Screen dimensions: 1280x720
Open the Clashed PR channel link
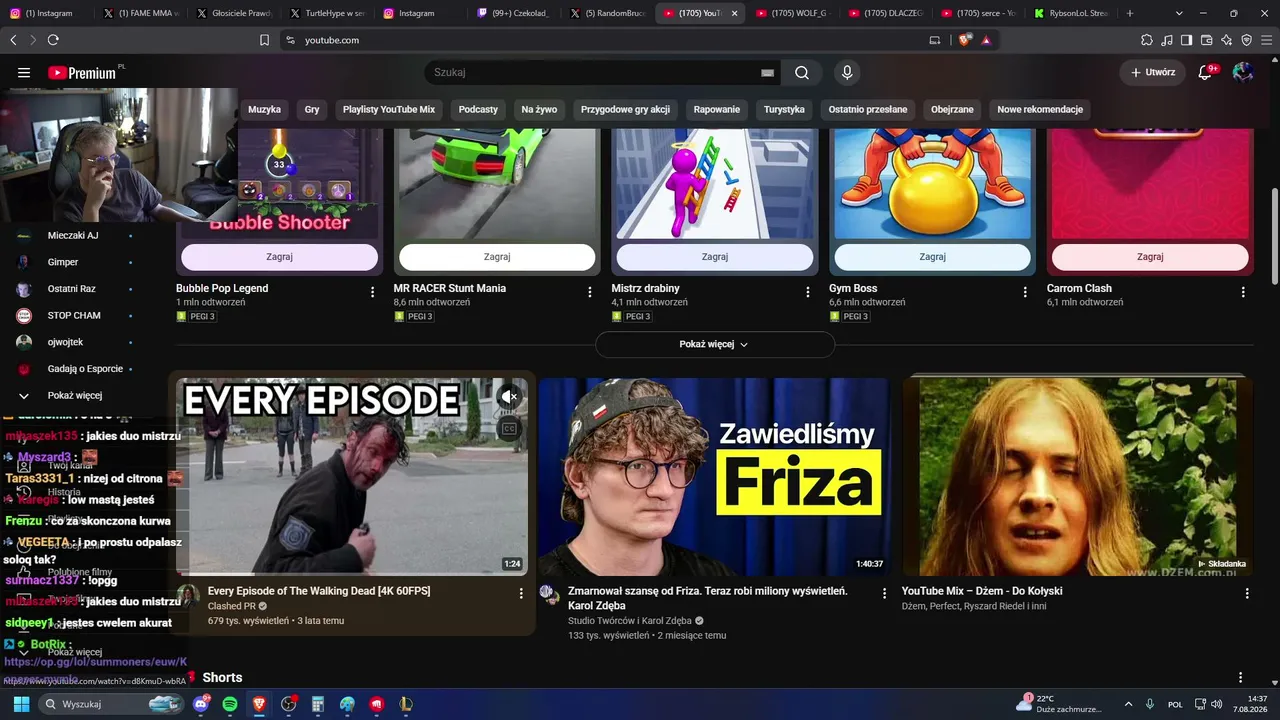(231, 606)
